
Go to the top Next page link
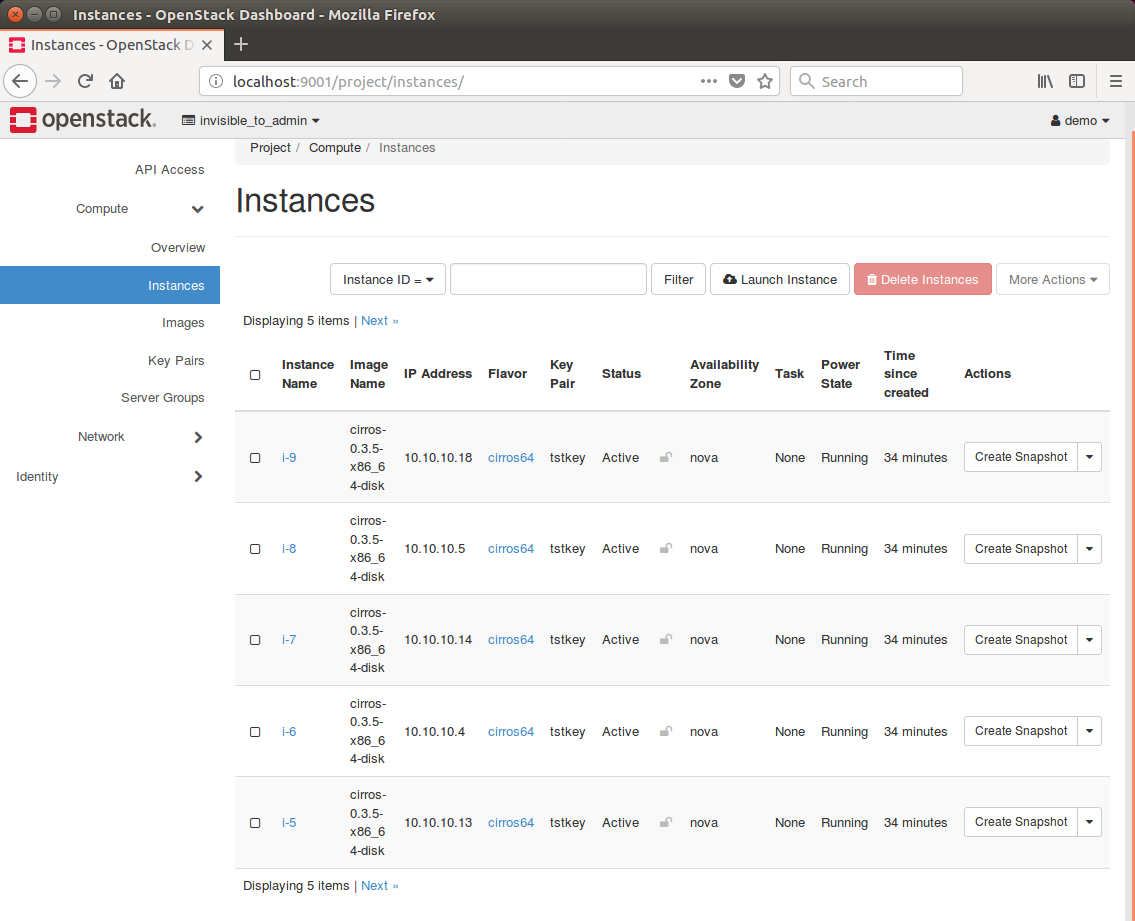pos(379,321)
